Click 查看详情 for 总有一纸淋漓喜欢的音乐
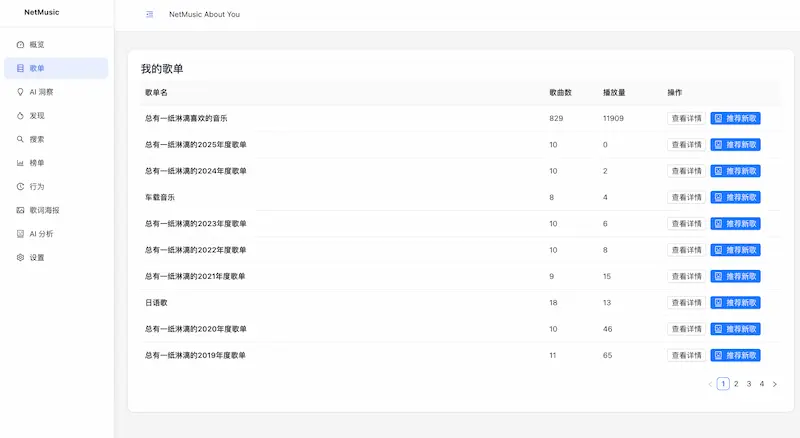800x438 pixels. 685,118
